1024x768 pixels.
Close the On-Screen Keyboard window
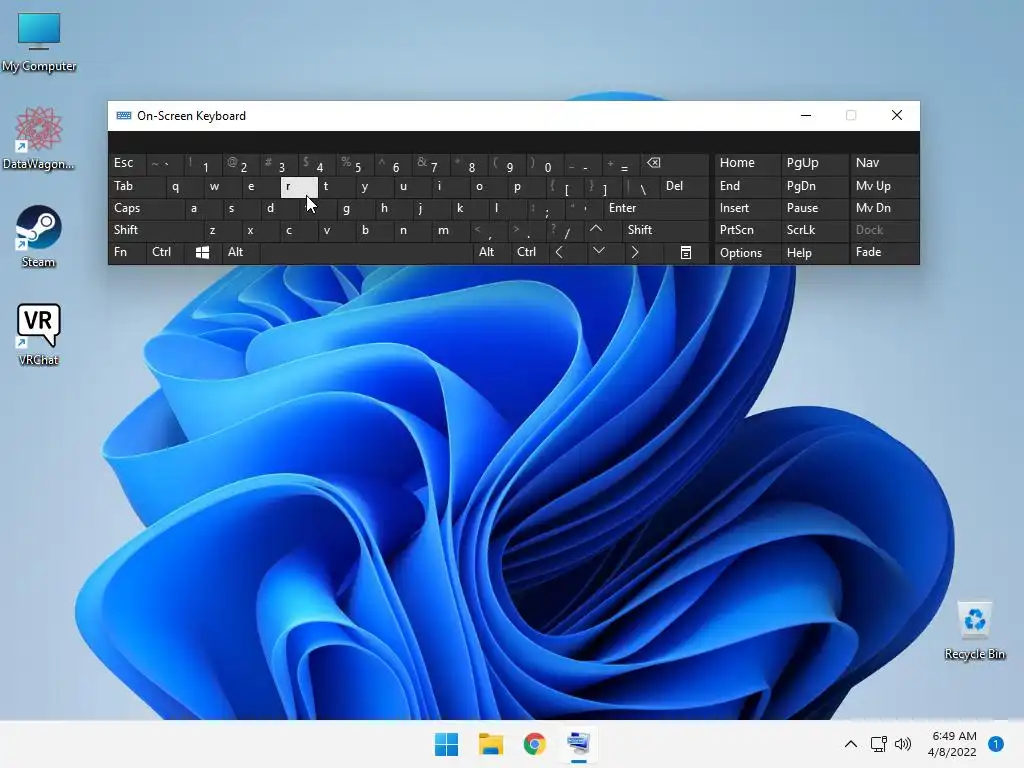pyautogui.click(x=897, y=116)
